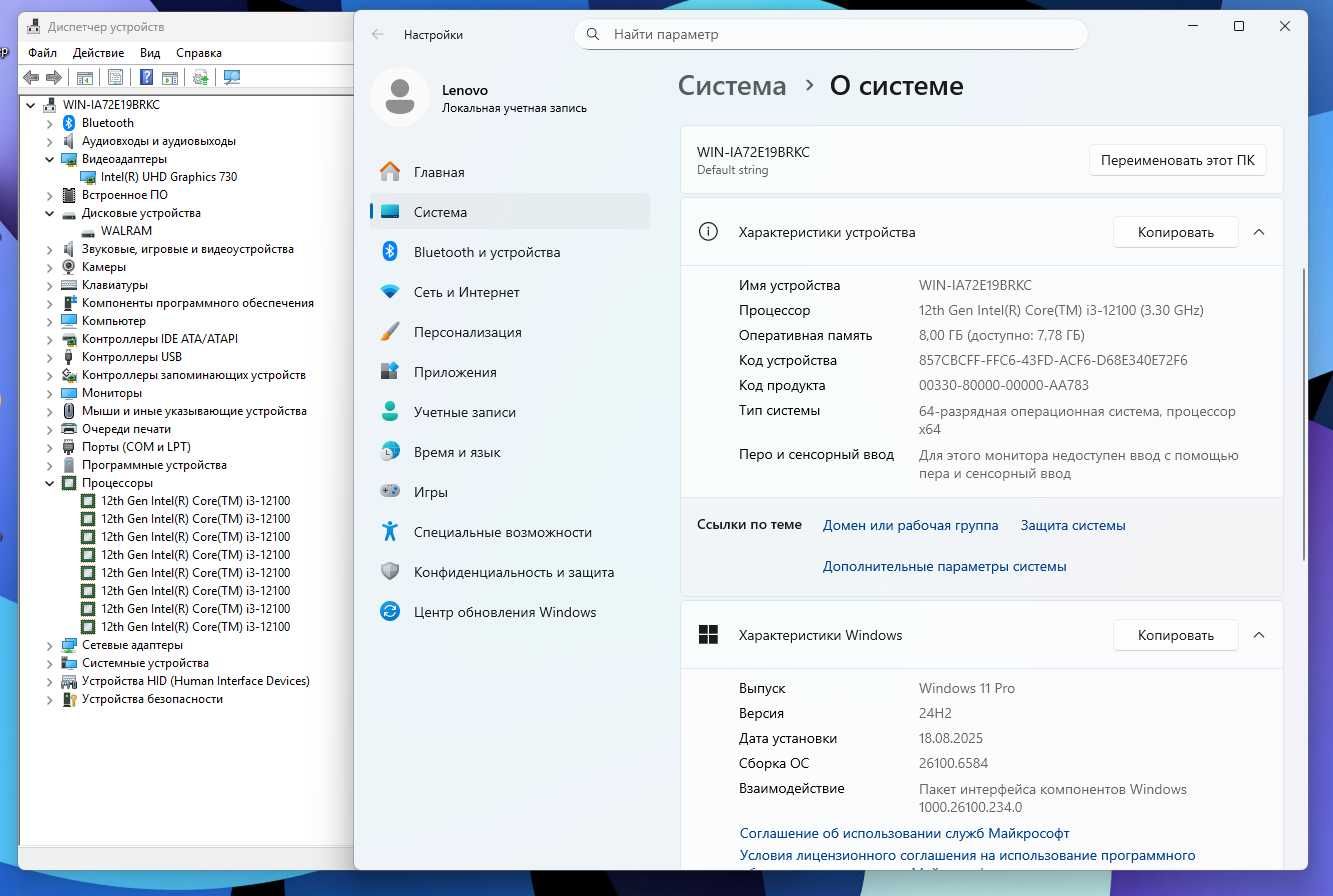Click the Back arrow in Device Manager toolbar
Viewport: 1333px width, 896px height.
[31, 77]
